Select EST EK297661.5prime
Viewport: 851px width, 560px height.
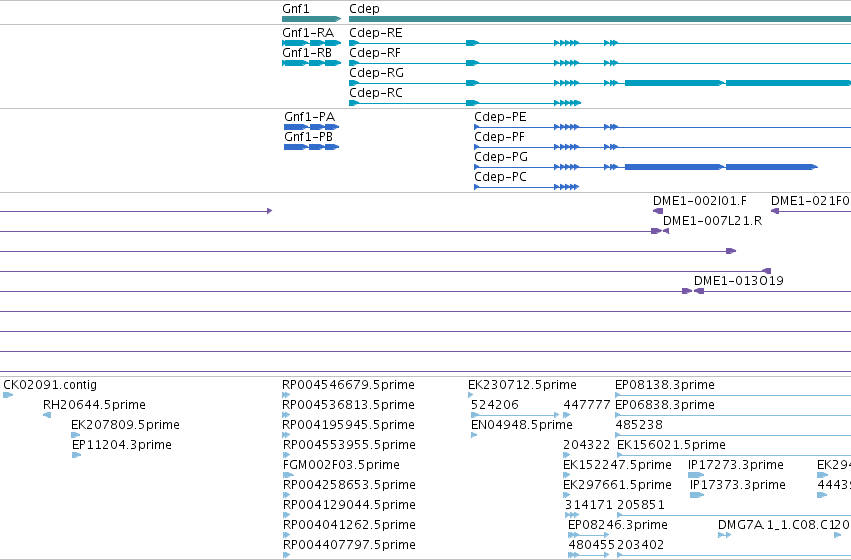617,486
